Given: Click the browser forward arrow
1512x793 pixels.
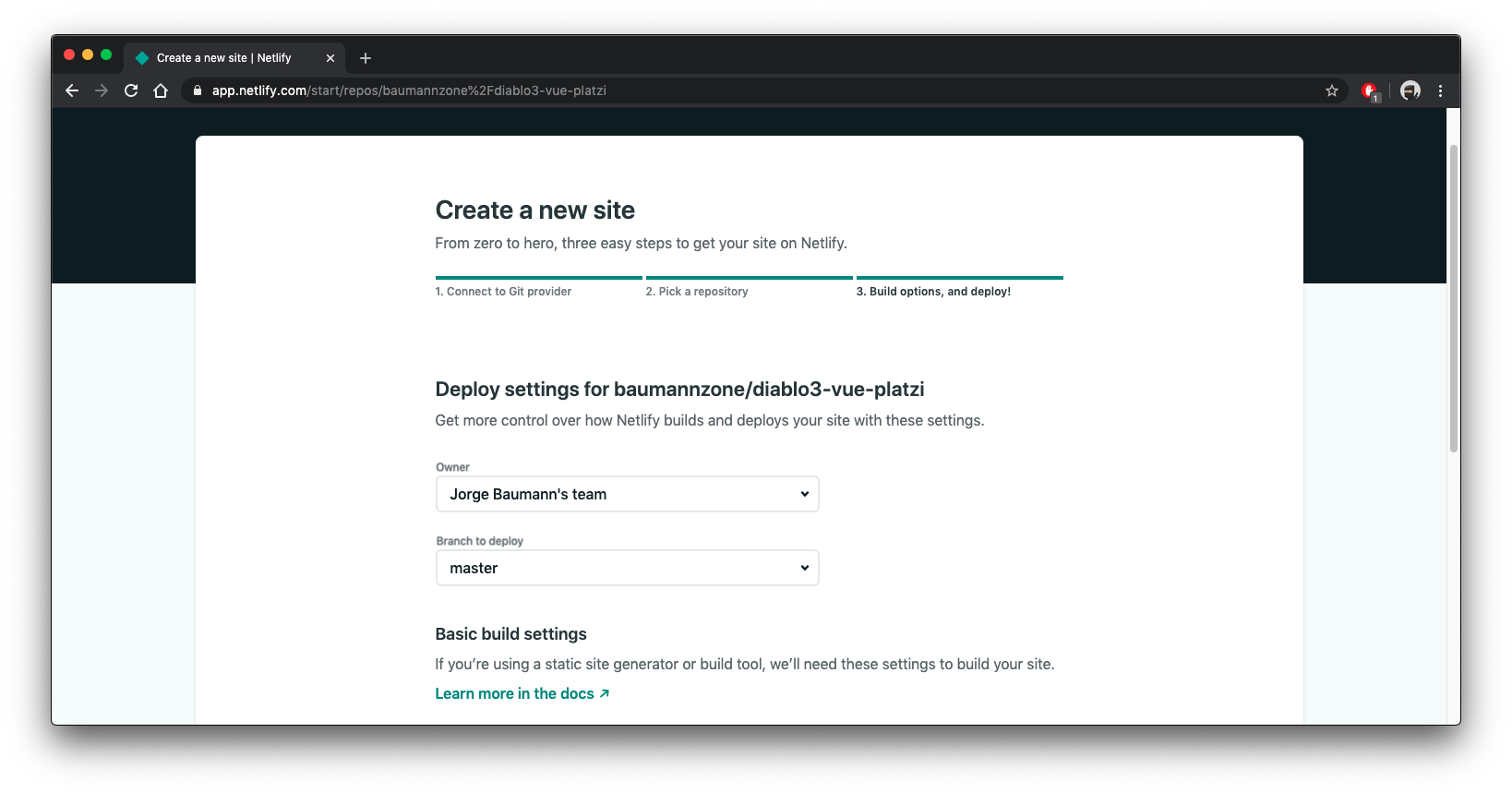Looking at the screenshot, I should click(x=102, y=90).
